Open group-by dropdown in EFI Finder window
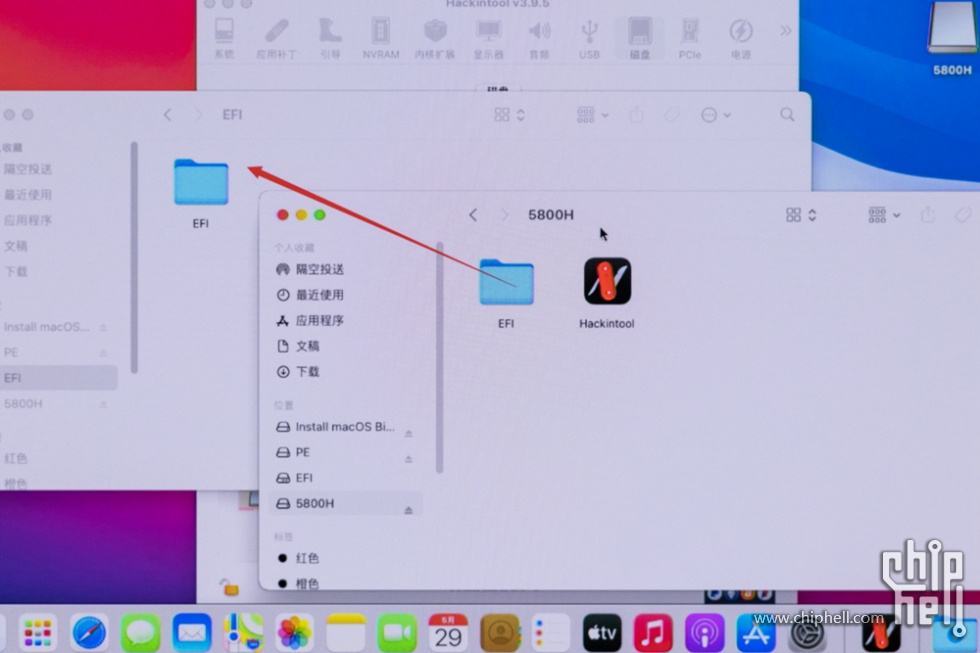The image size is (980, 653). (x=592, y=114)
